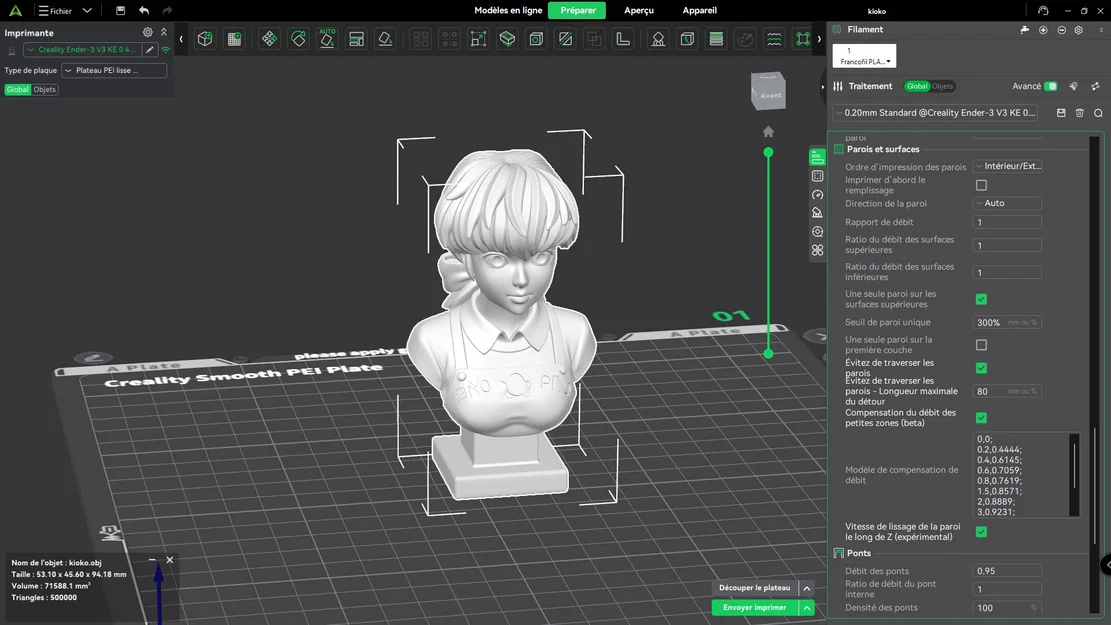Click the pencil icon to edit printer preset
1111x625 pixels.
coord(150,50)
